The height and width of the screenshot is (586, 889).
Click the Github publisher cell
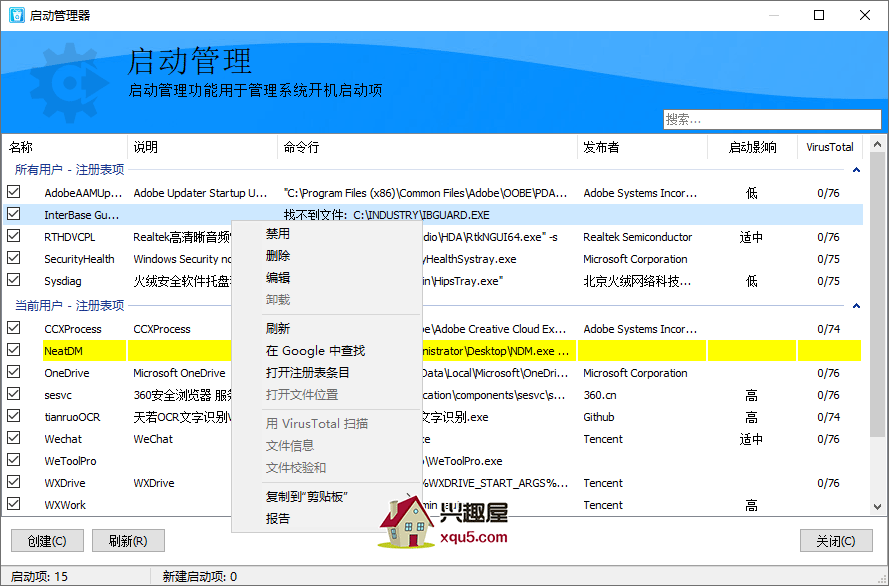click(x=599, y=417)
